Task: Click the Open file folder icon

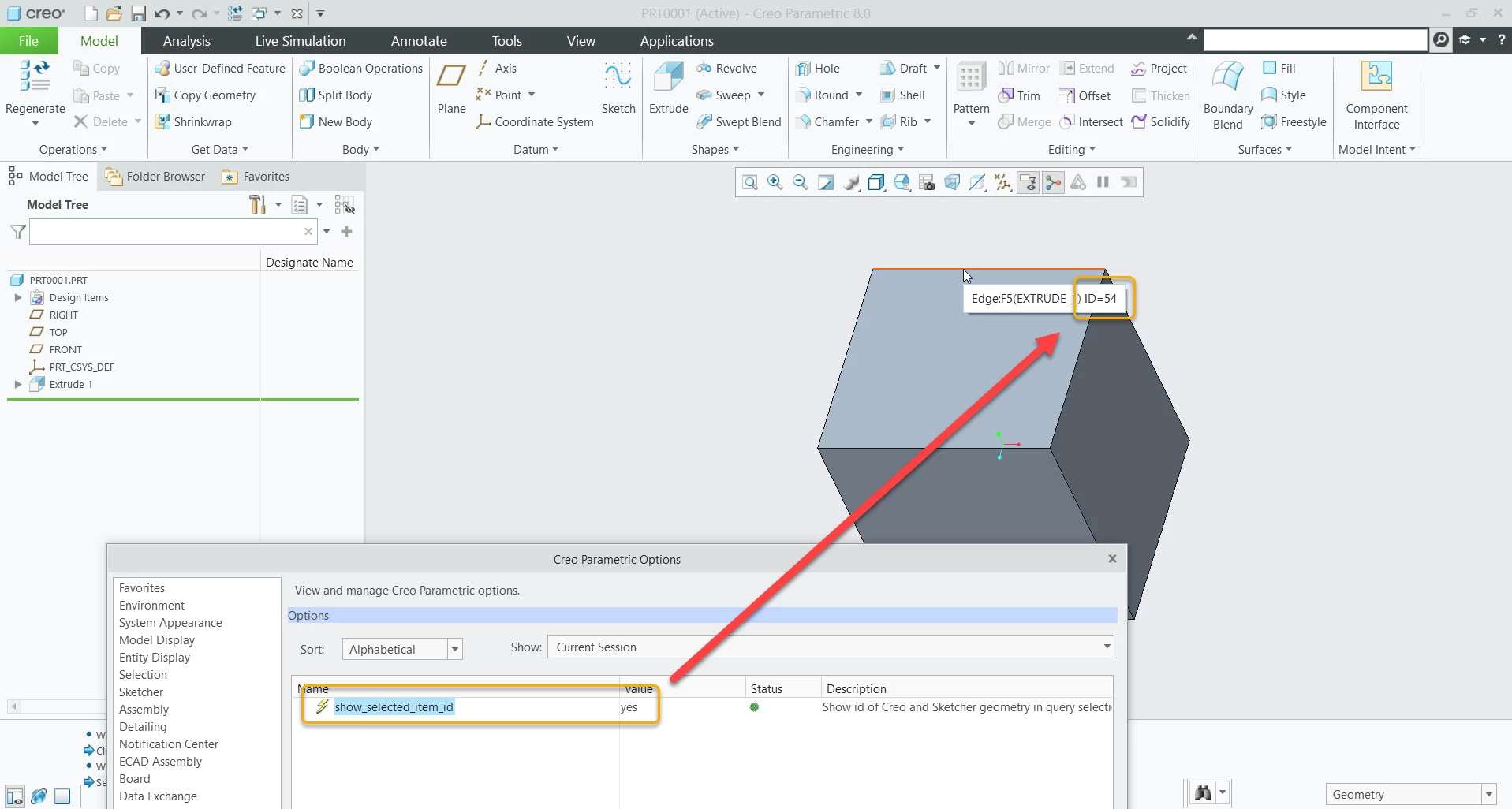Action: point(114,13)
